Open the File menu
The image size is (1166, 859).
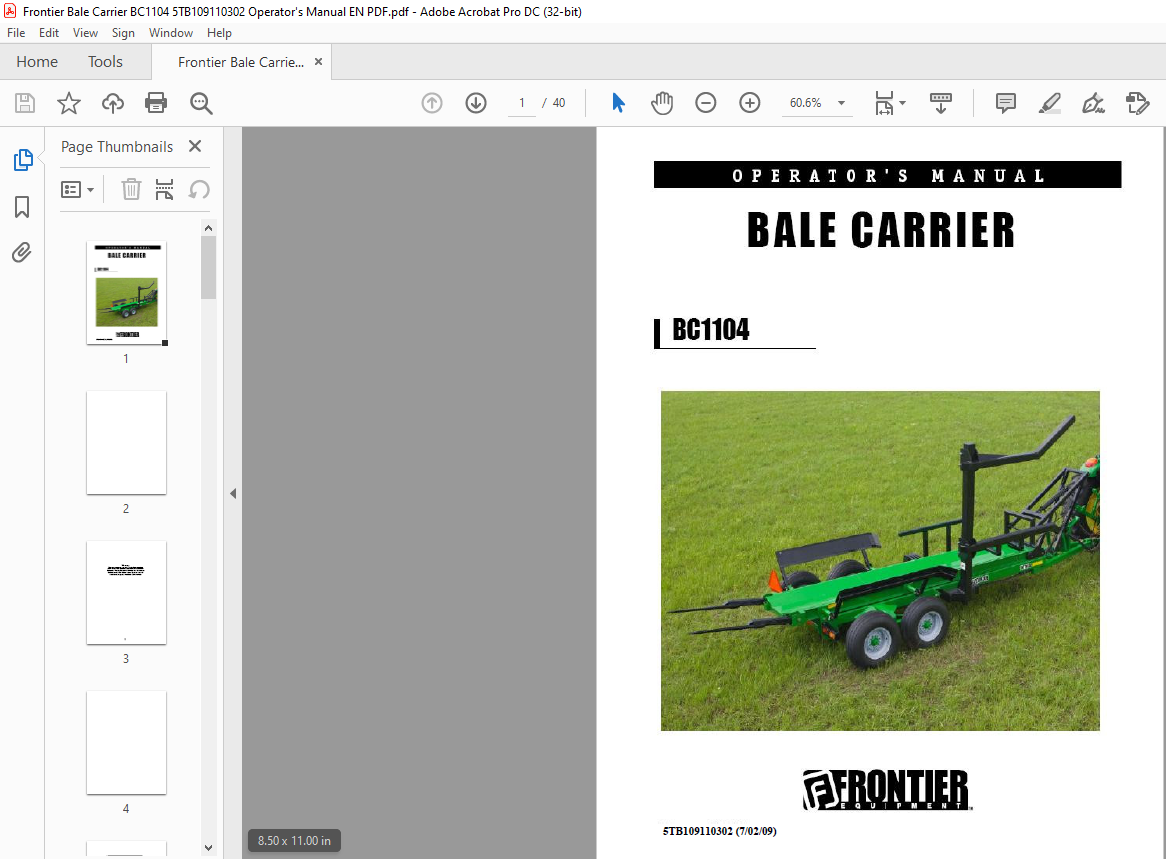click(x=16, y=33)
